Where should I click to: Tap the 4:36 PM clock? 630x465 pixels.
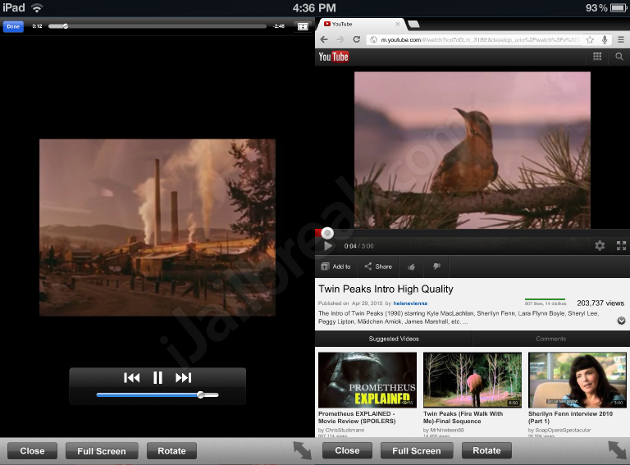(314, 8)
